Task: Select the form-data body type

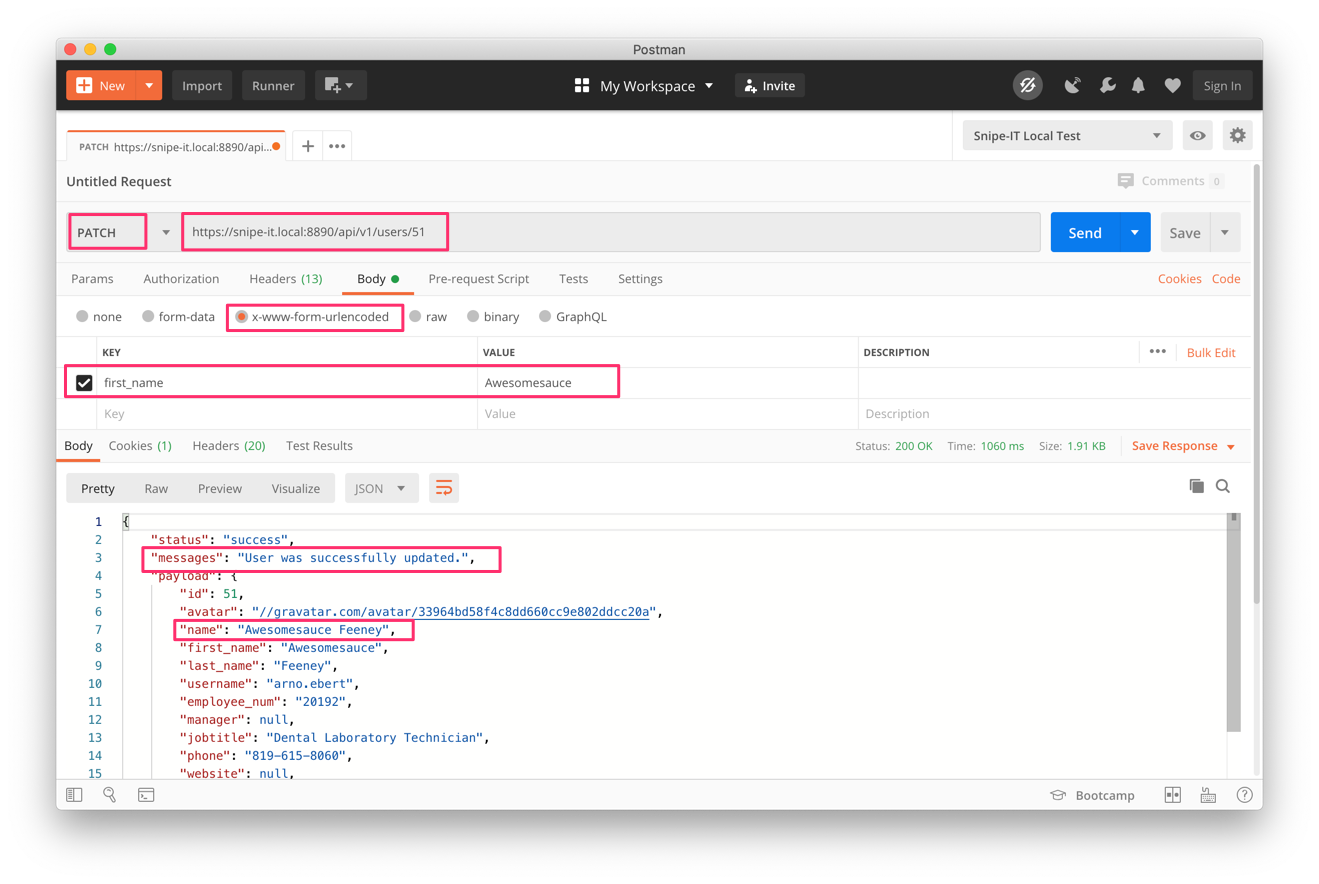Action: point(178,317)
